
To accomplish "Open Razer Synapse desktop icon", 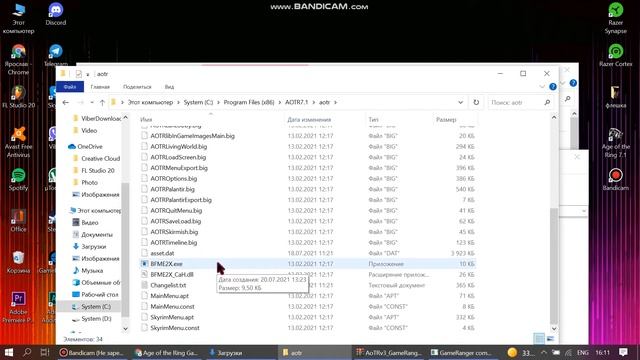I will point(616,18).
